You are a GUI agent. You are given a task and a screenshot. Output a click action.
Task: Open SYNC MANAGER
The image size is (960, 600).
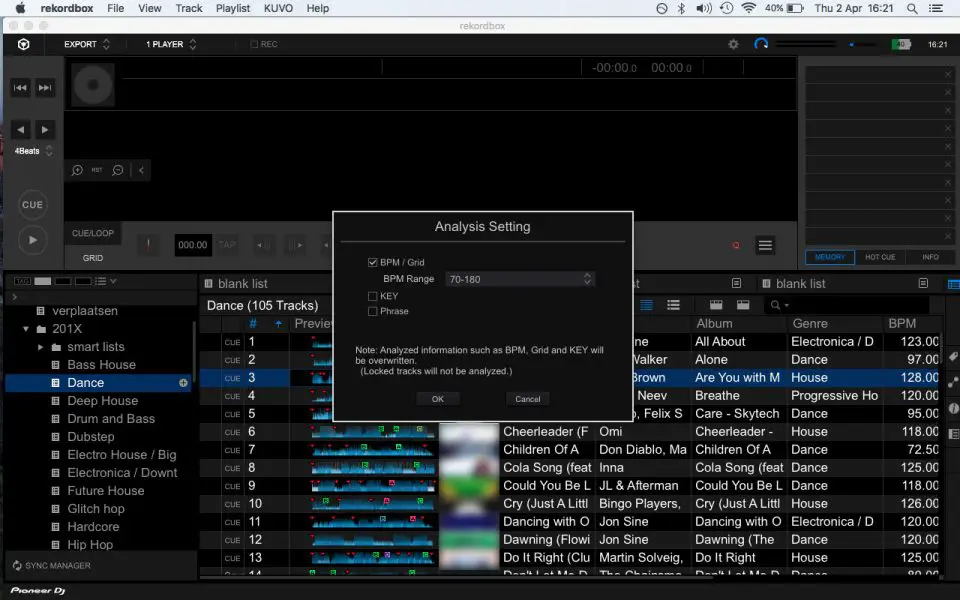[x=51, y=566]
